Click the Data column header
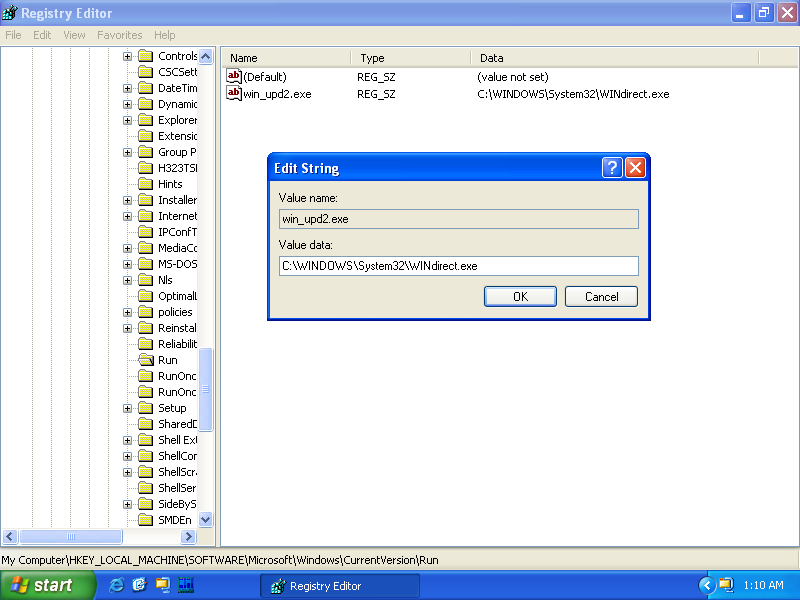The image size is (800, 600). (x=615, y=58)
